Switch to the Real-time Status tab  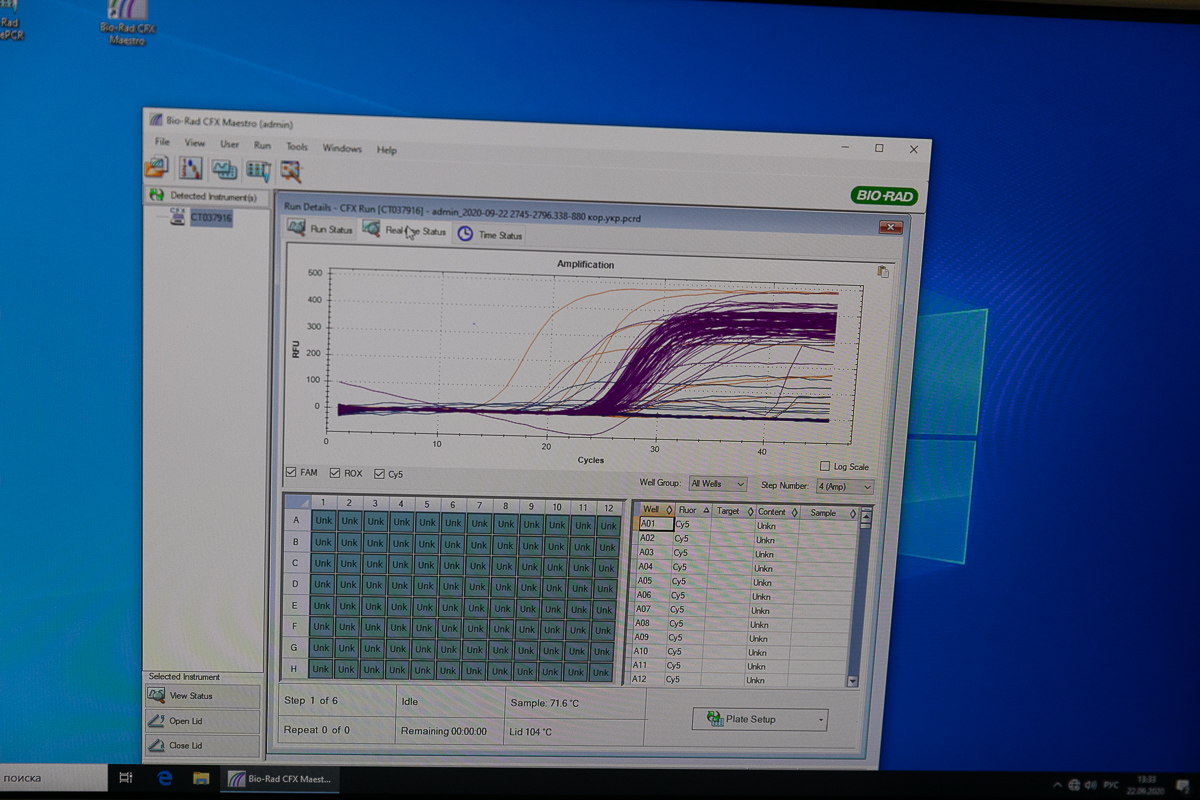tap(404, 231)
